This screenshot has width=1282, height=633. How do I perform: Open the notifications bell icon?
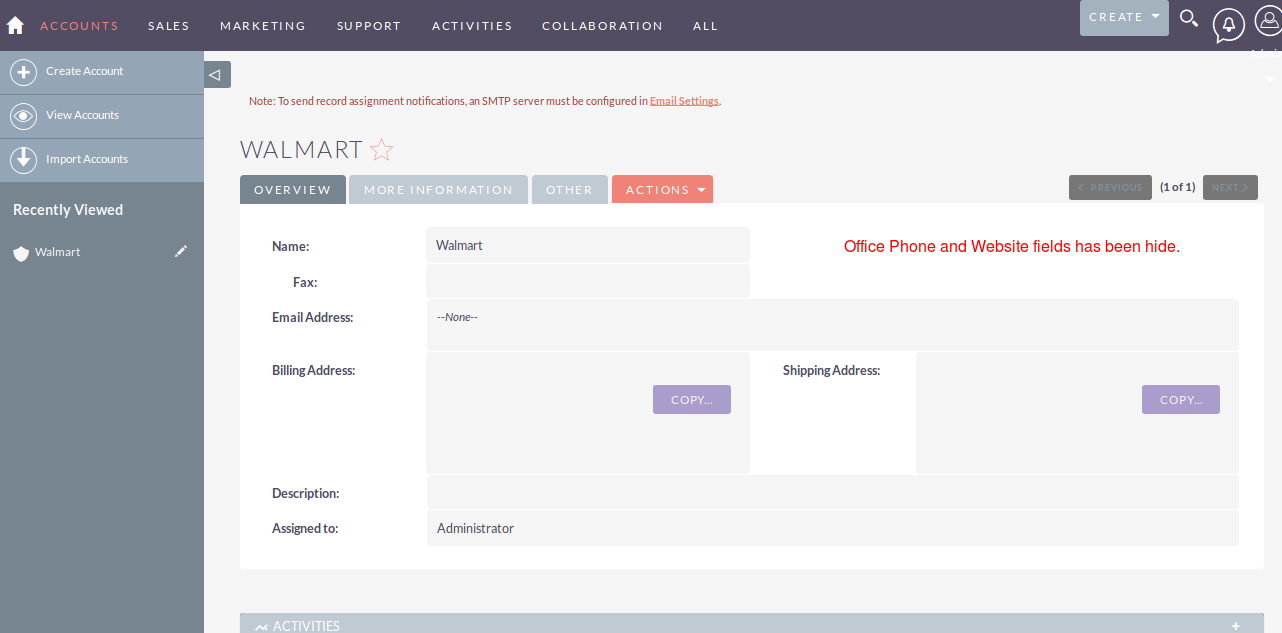coord(1228,24)
